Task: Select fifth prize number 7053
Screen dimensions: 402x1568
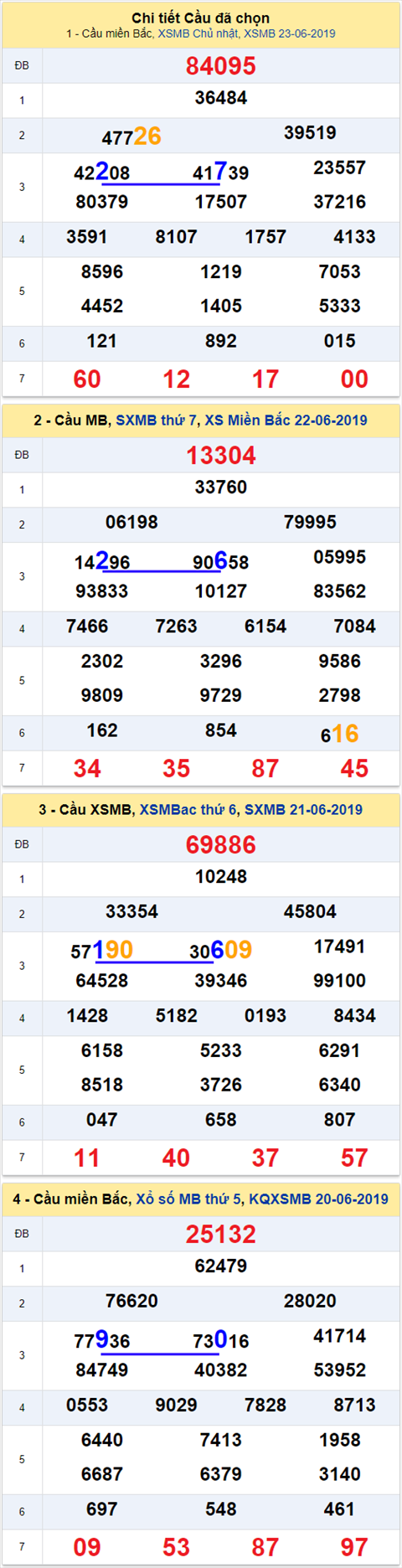Action: pyautogui.click(x=340, y=272)
